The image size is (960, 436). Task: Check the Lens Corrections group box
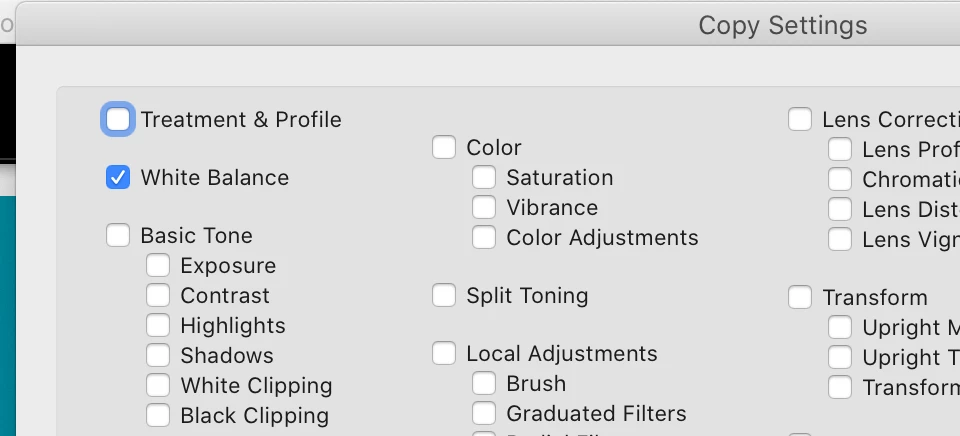click(800, 120)
